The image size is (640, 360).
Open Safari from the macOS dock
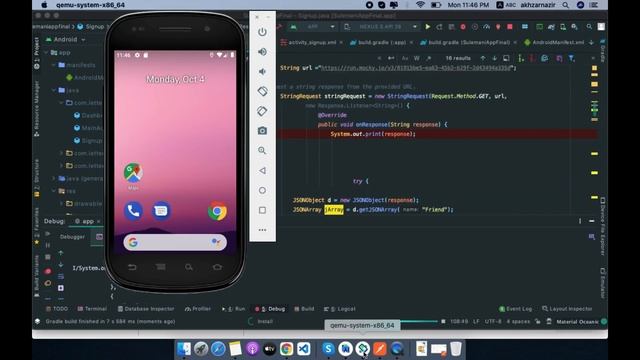coord(218,349)
